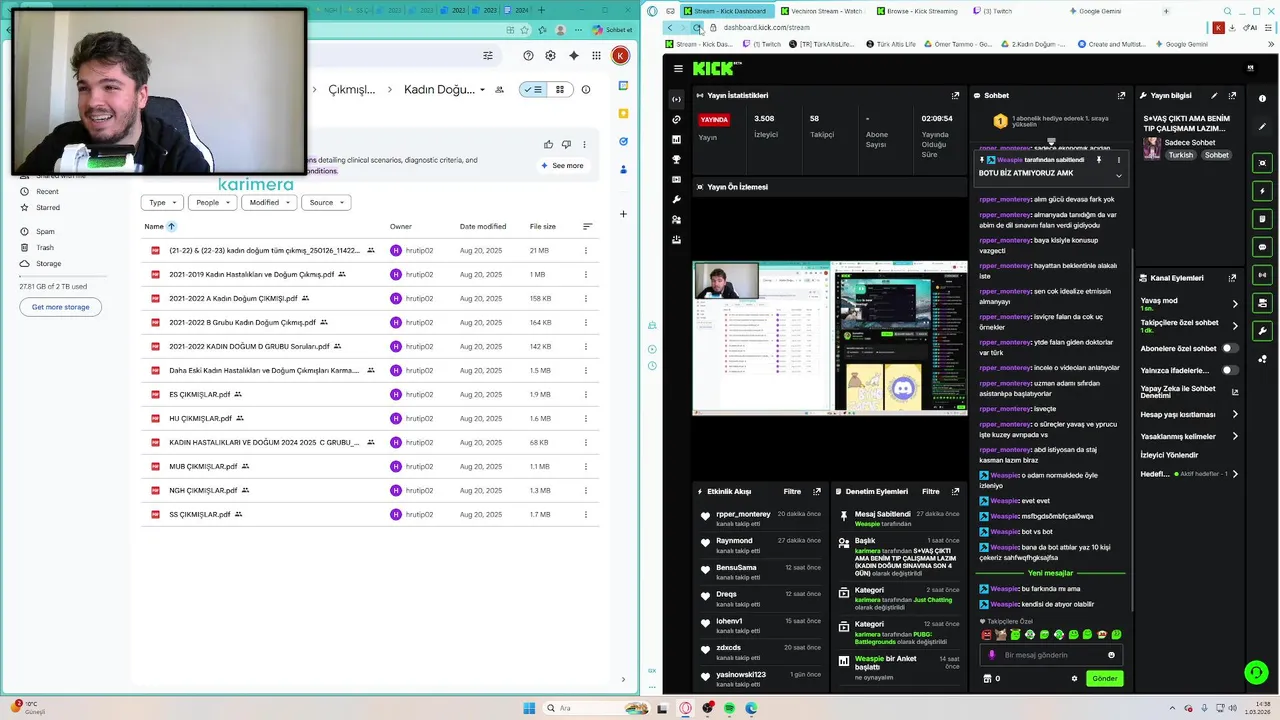
Task: Open the stream icon in Kick left sidebar
Action: click(x=677, y=99)
